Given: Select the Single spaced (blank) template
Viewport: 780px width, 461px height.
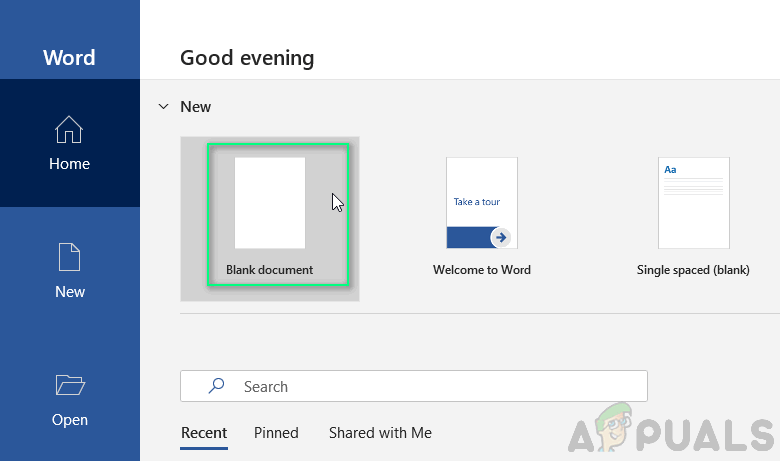Looking at the screenshot, I should click(x=693, y=203).
